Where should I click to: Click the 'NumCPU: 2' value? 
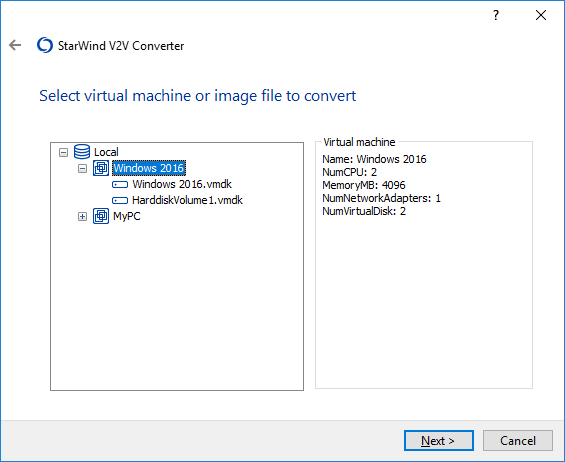tap(350, 172)
